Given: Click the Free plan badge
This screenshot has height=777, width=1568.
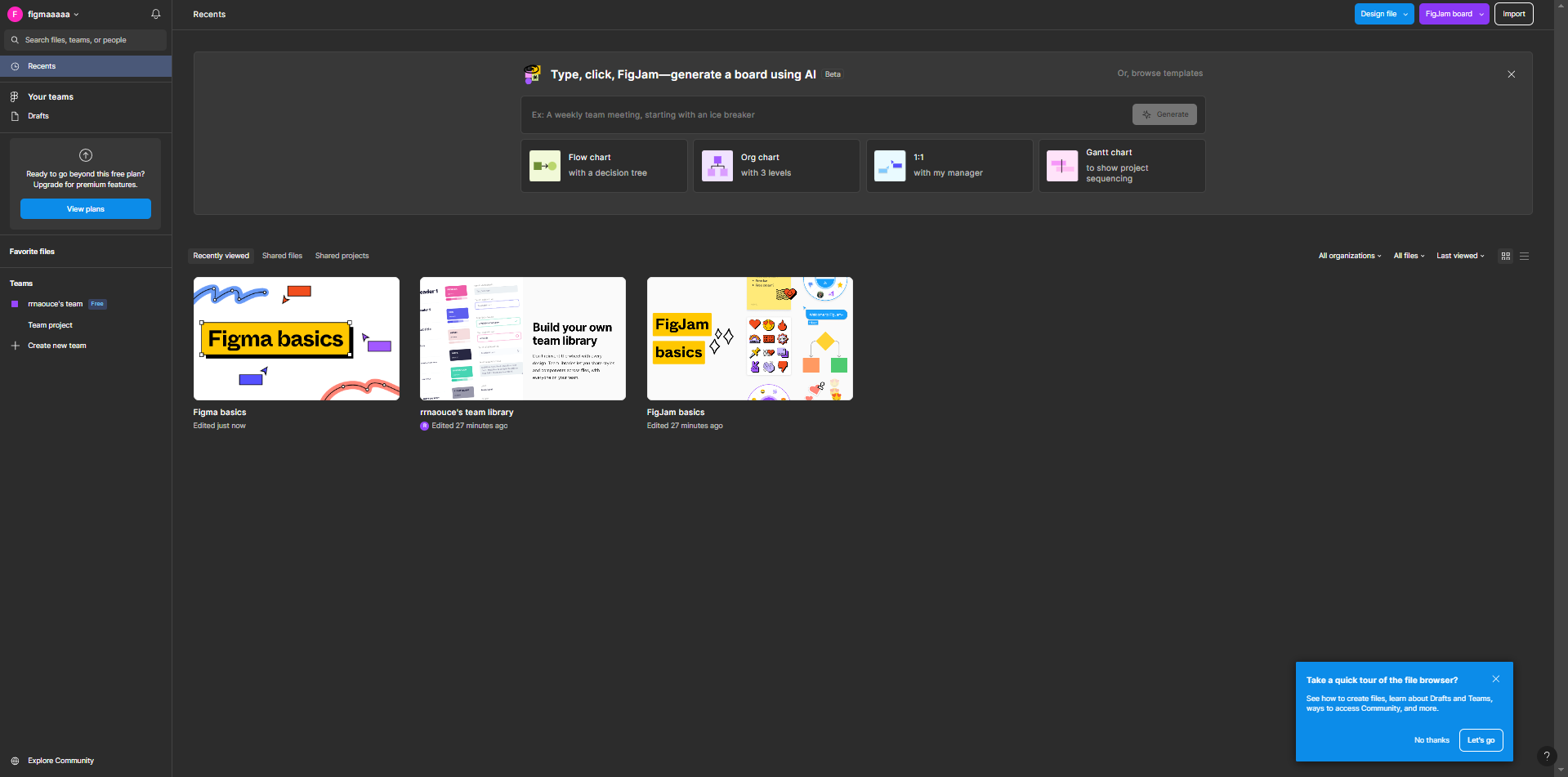Looking at the screenshot, I should pos(97,304).
